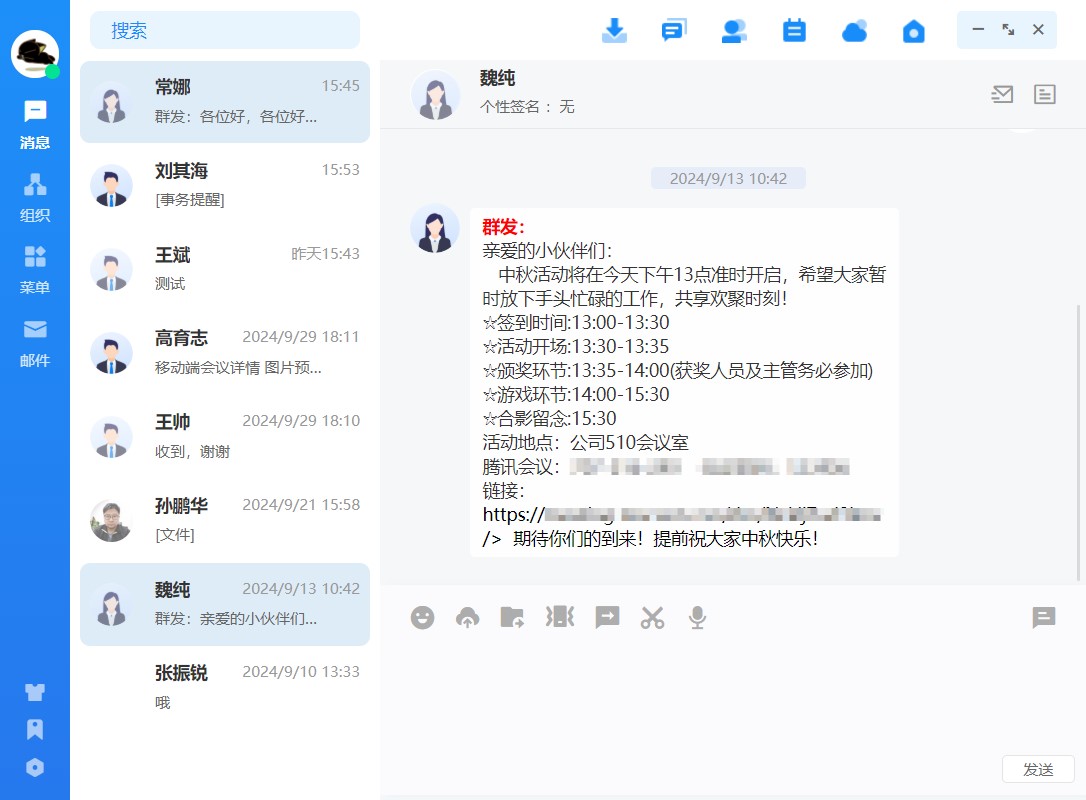This screenshot has width=1086, height=800.
Task: Click the user profile avatar at top left
Action: pos(35,53)
